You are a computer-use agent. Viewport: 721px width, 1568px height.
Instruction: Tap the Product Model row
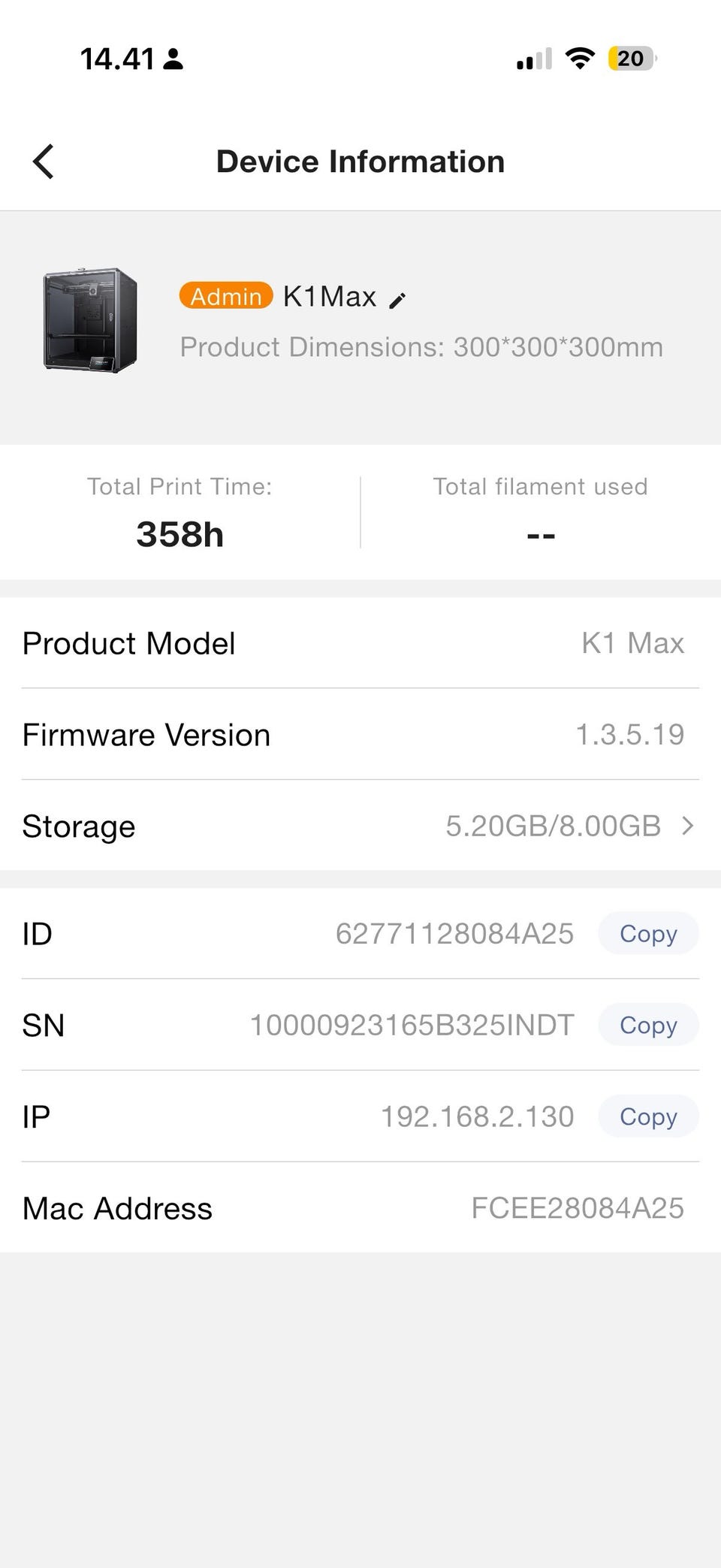[x=360, y=643]
